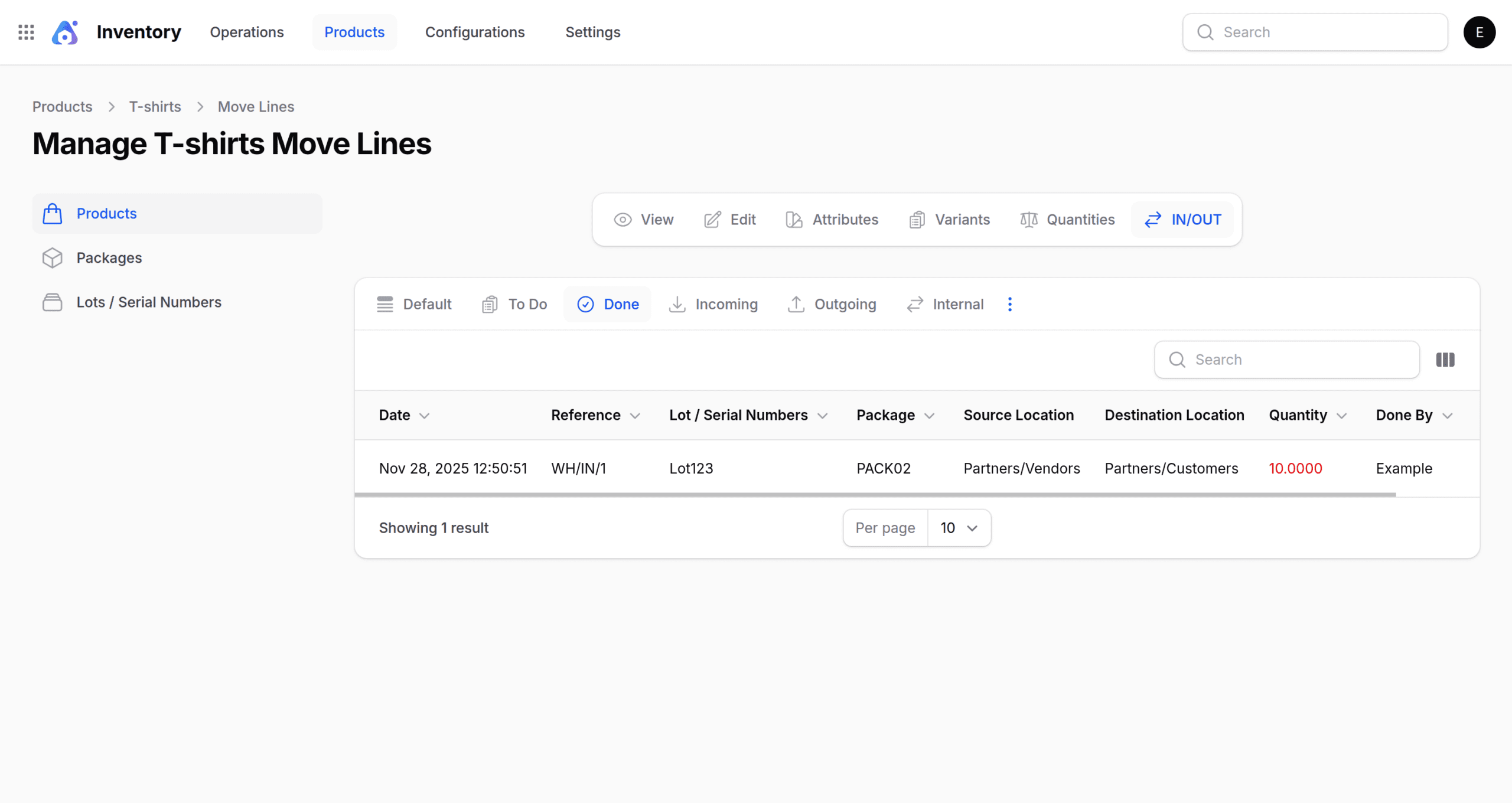Open the apps grid launcher icon
The width and height of the screenshot is (1512, 803).
[x=26, y=32]
